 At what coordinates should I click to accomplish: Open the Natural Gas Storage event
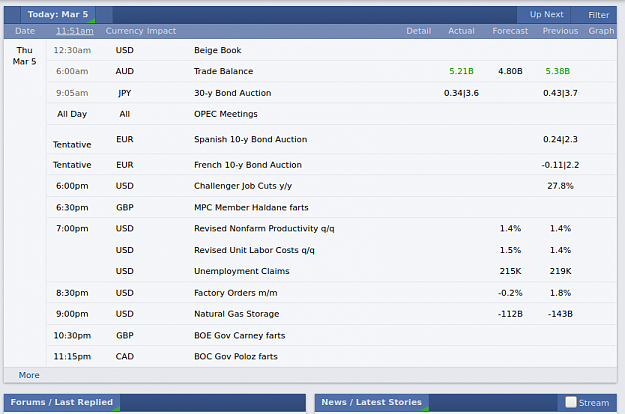[236, 314]
